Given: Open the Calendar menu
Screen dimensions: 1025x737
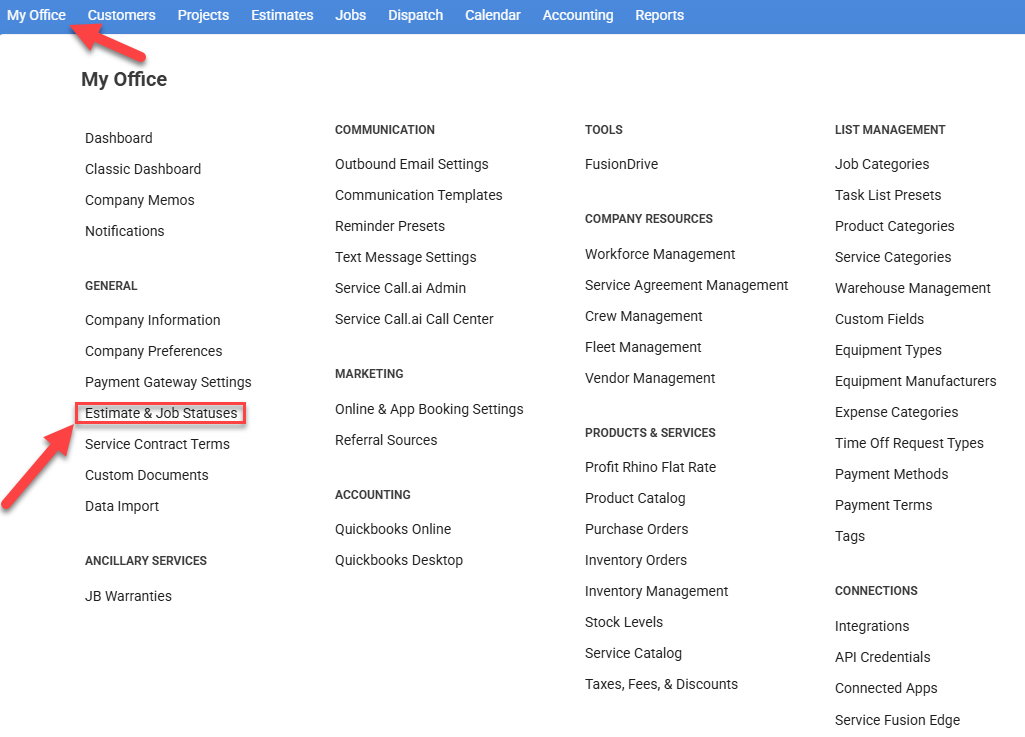Looking at the screenshot, I should pos(493,15).
